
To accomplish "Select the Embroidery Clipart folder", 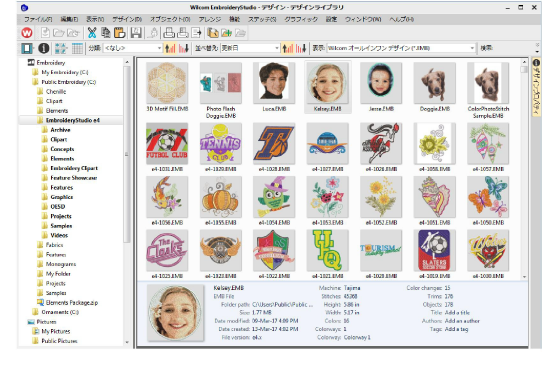I will (74, 168).
